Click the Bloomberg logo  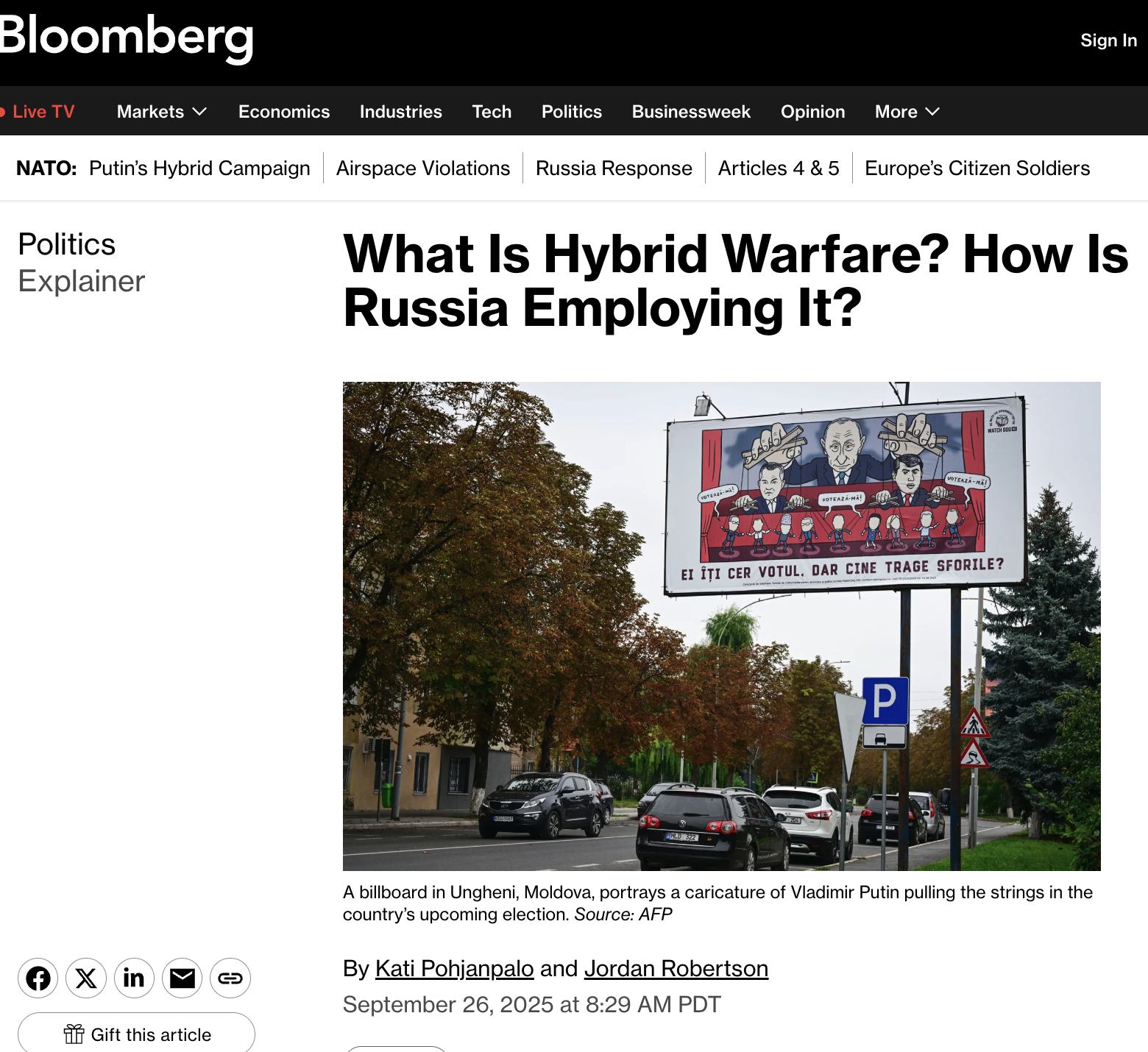[x=126, y=38]
